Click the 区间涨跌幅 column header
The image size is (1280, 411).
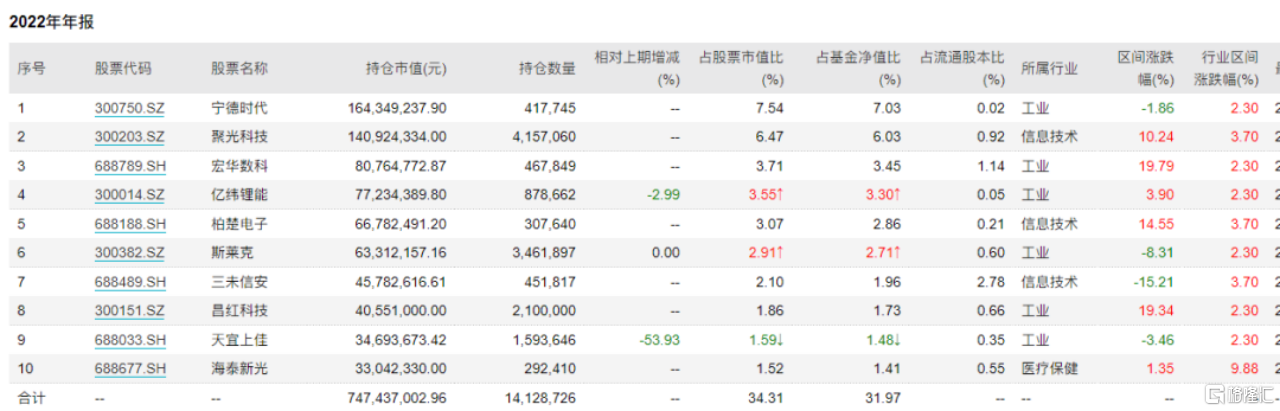(x=1145, y=68)
